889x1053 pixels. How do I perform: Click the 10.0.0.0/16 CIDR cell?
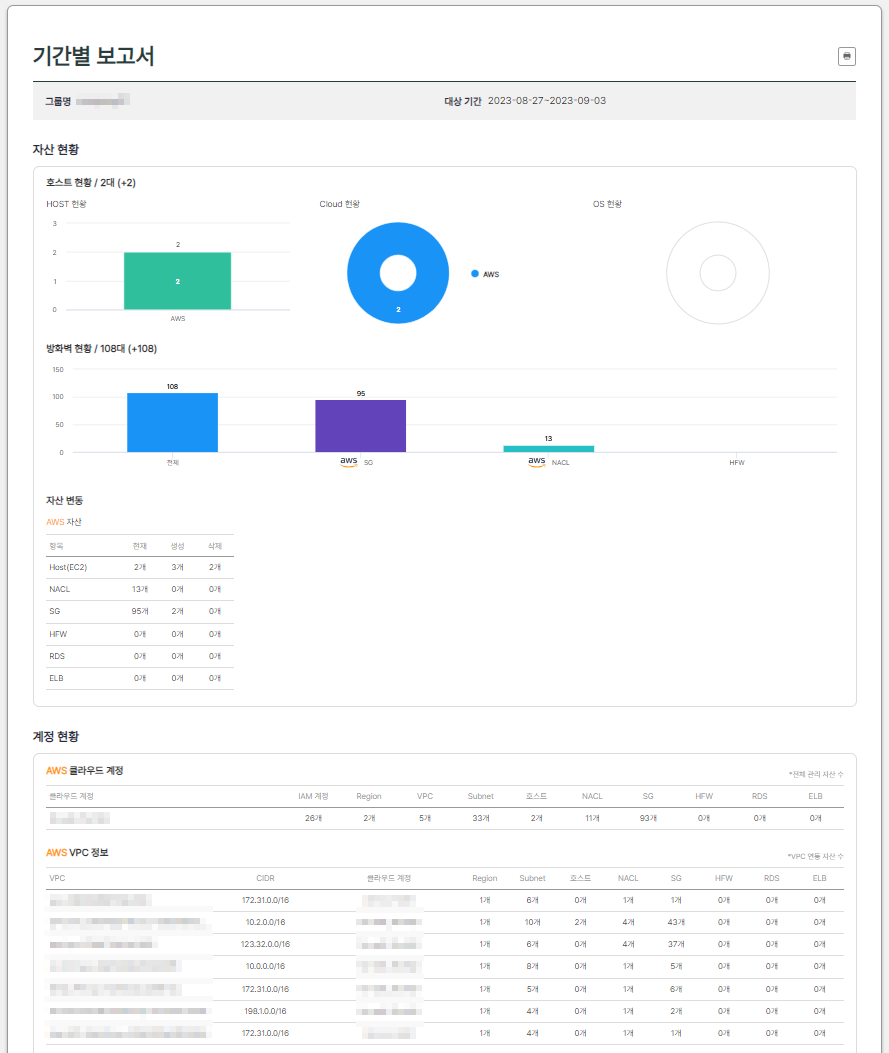pyautogui.click(x=265, y=966)
